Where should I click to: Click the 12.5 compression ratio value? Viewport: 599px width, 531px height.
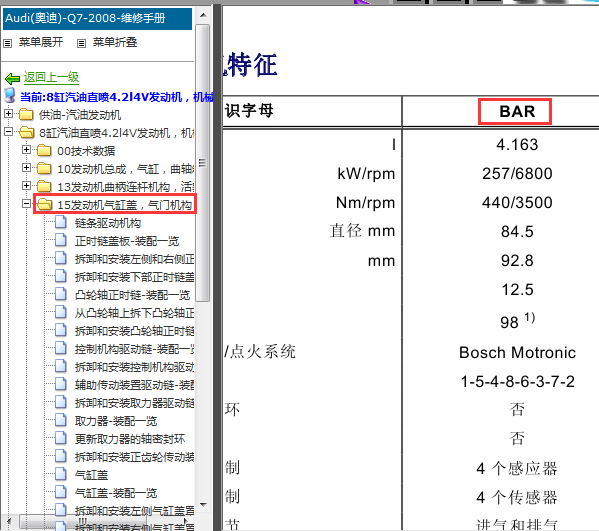pos(517,290)
